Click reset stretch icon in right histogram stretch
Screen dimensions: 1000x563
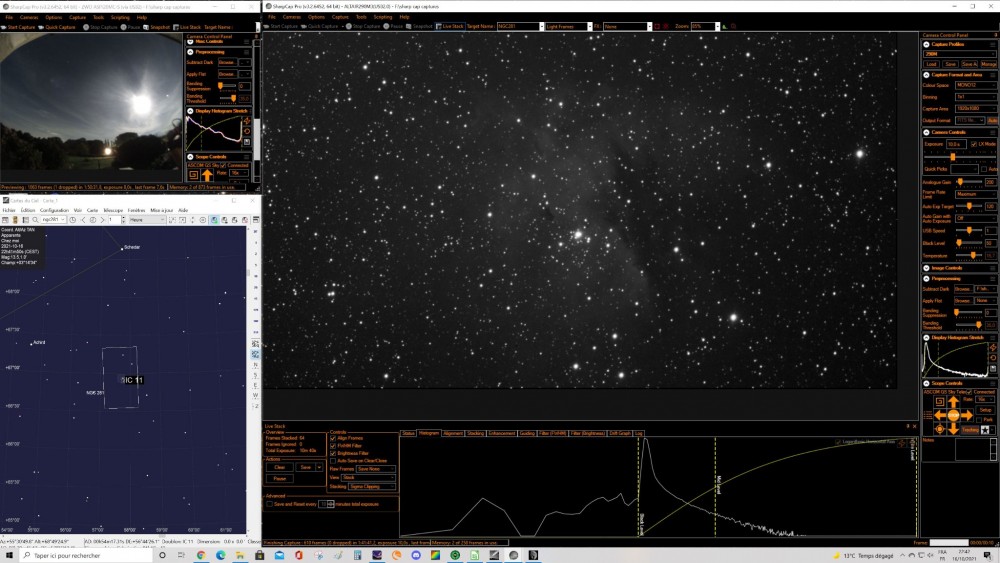tap(993, 358)
